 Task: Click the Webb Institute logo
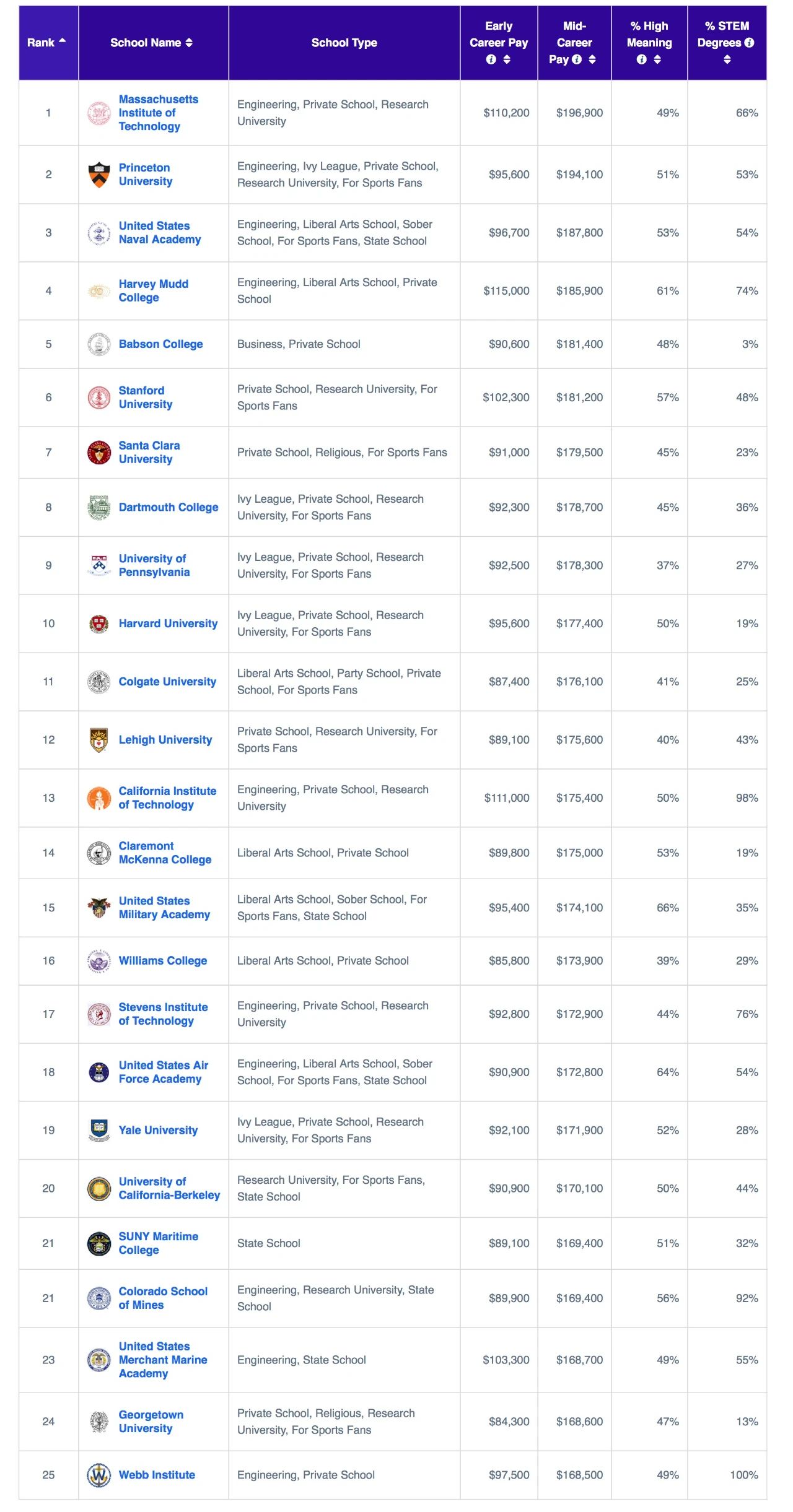(x=99, y=1475)
